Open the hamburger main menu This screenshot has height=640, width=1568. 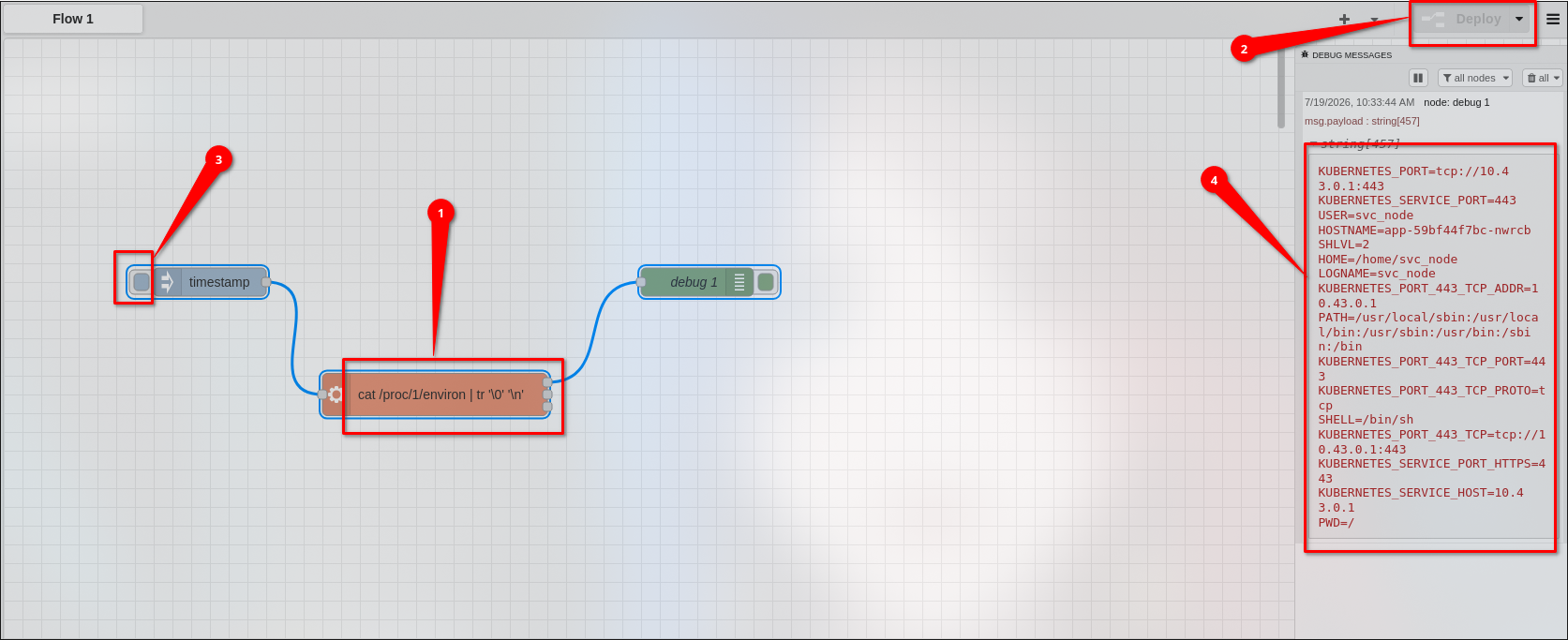coord(1553,19)
